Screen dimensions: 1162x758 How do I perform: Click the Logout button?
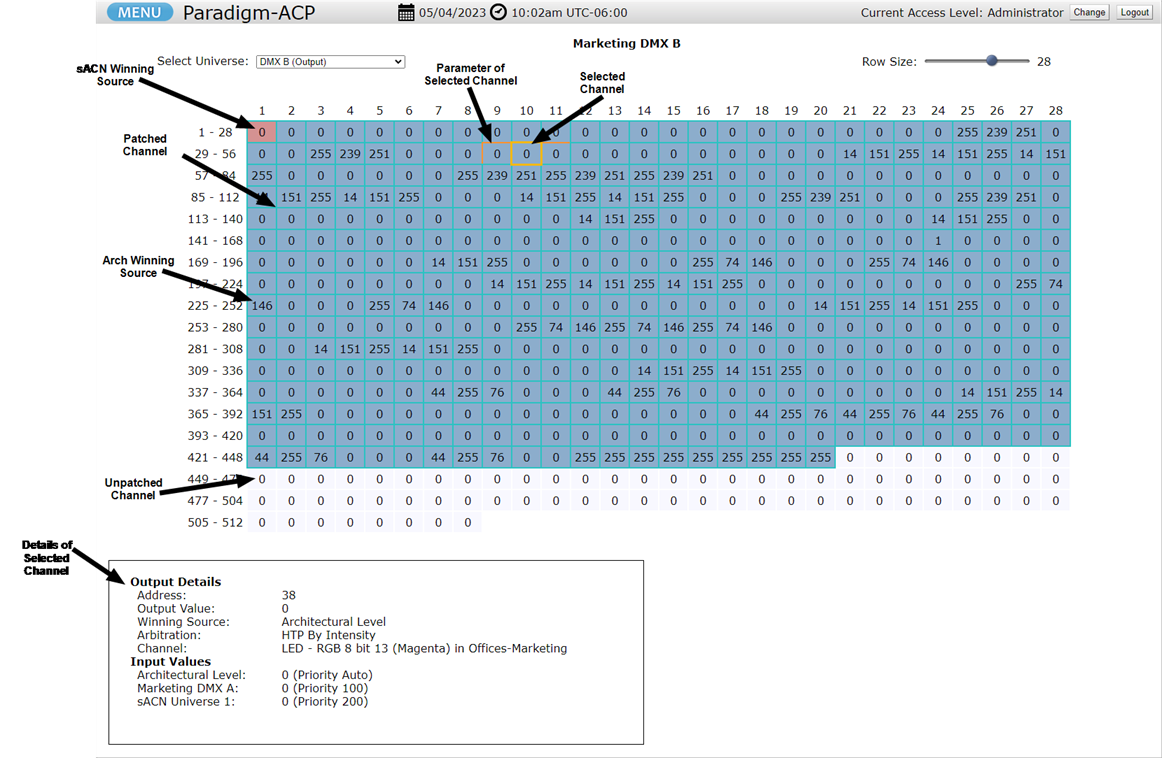(x=1134, y=13)
